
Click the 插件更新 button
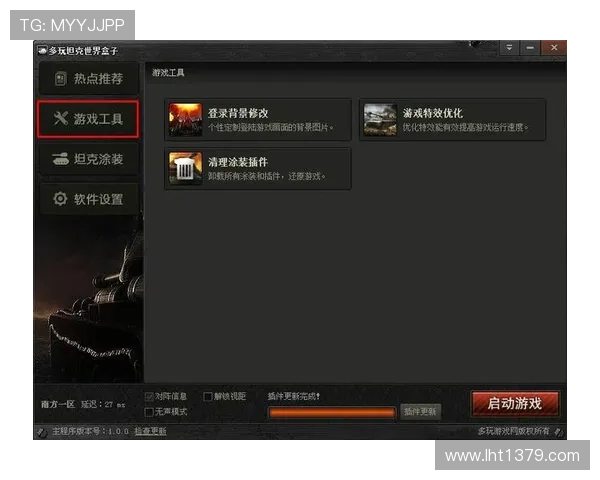click(420, 411)
